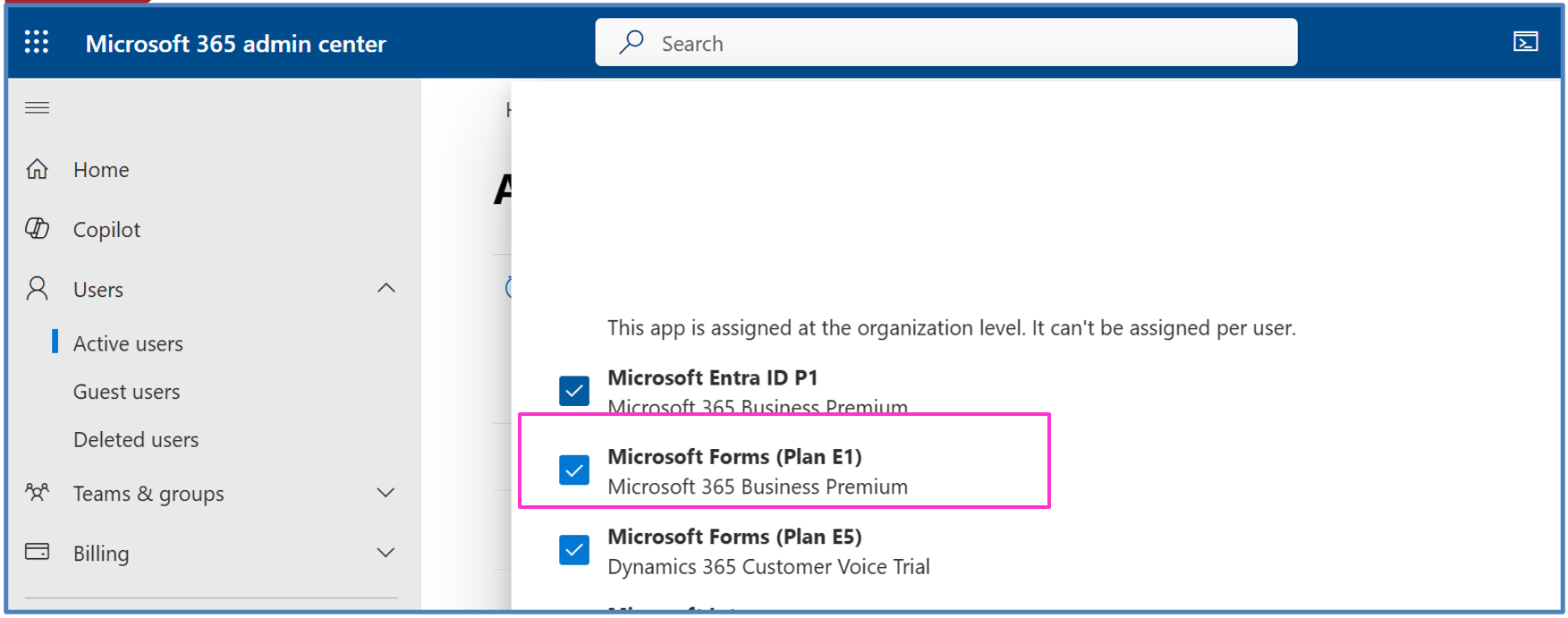Viewport: 1568px width, 618px height.
Task: Toggle Microsoft Forms (Plan E5) checkbox
Action: coord(574,550)
